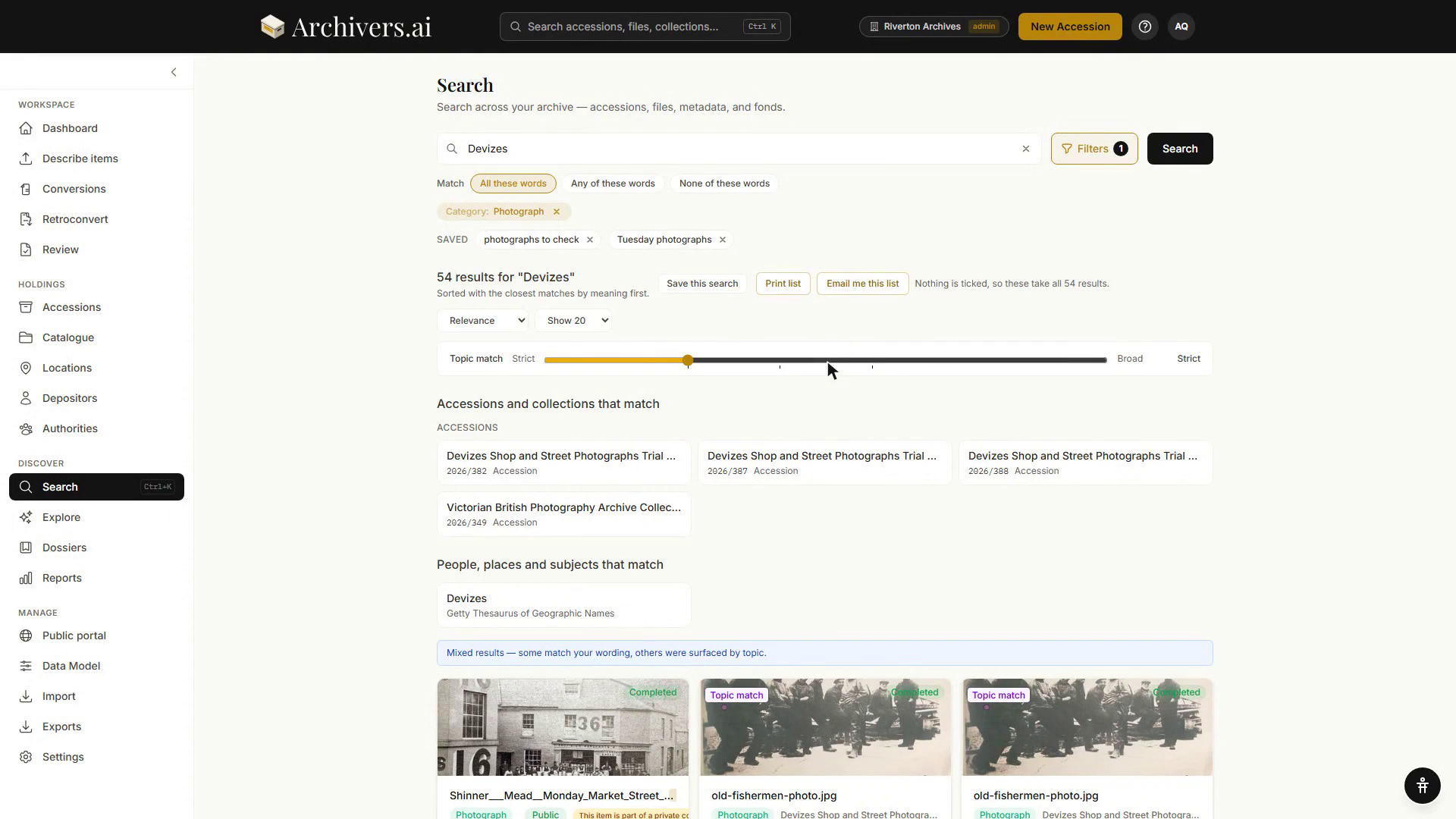Open Data Model in the sidebar
Viewport: 1456px width, 819px height.
pyautogui.click(x=96, y=666)
